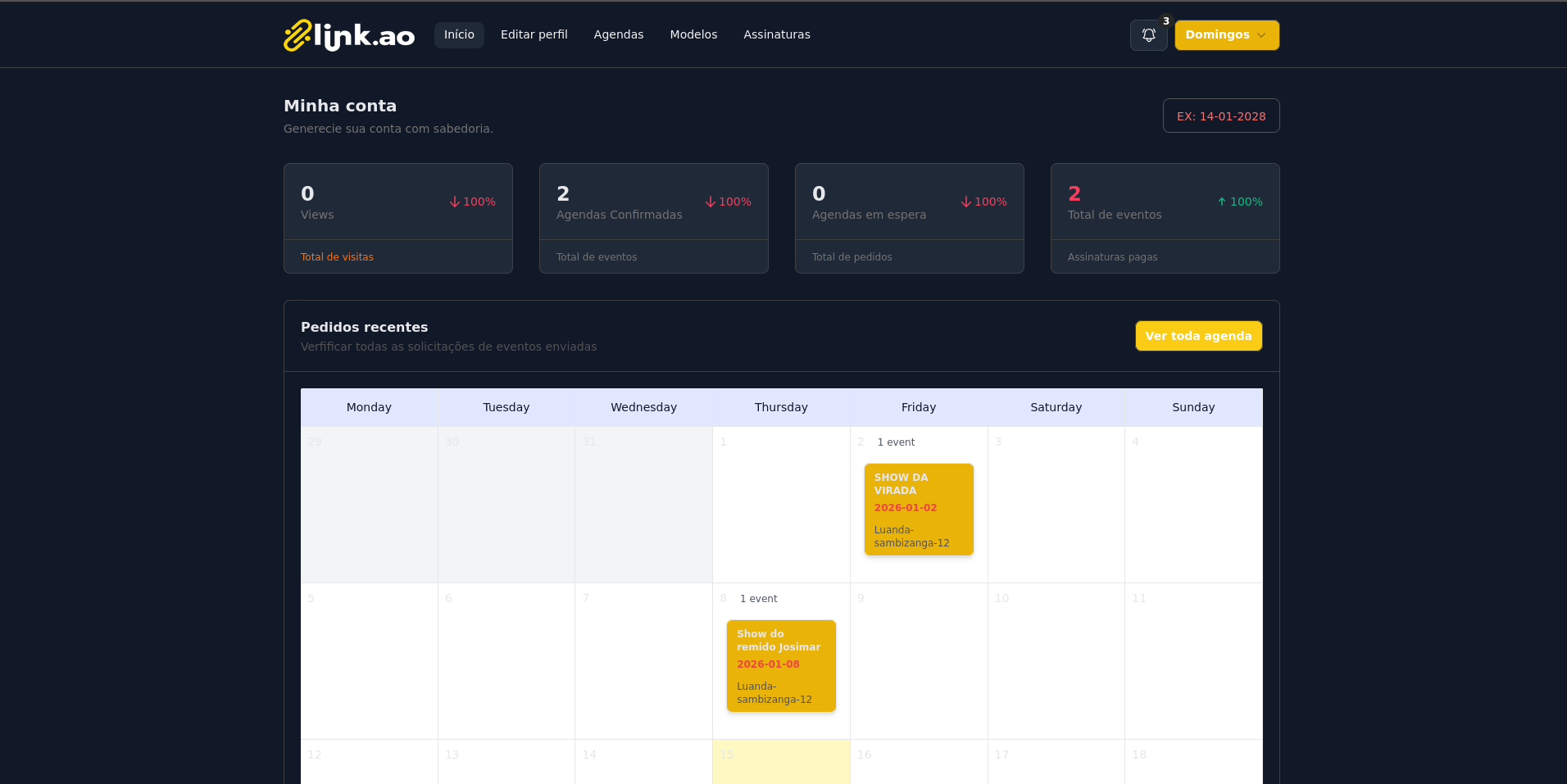This screenshot has width=1567, height=784.
Task: Click the Assinaturas pagas footer text
Action: pos(1112,257)
